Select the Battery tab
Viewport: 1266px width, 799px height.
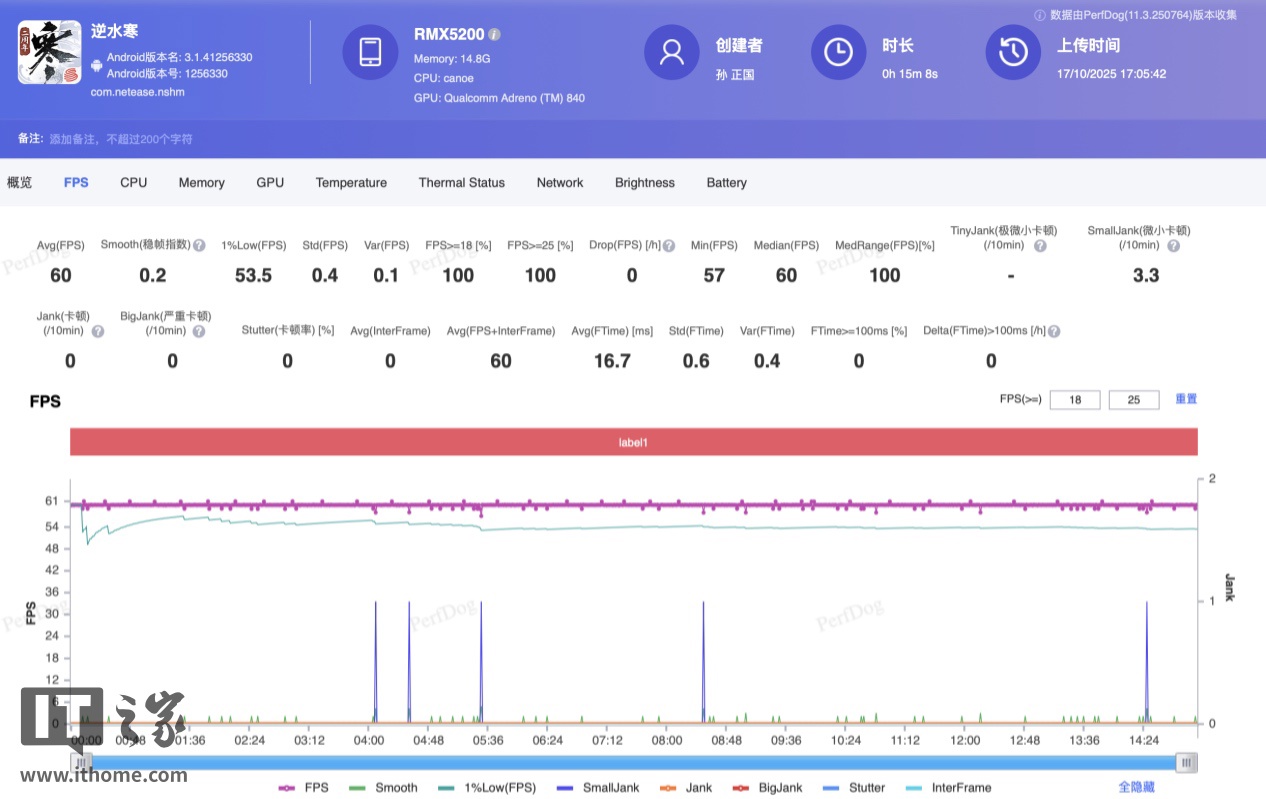(726, 183)
